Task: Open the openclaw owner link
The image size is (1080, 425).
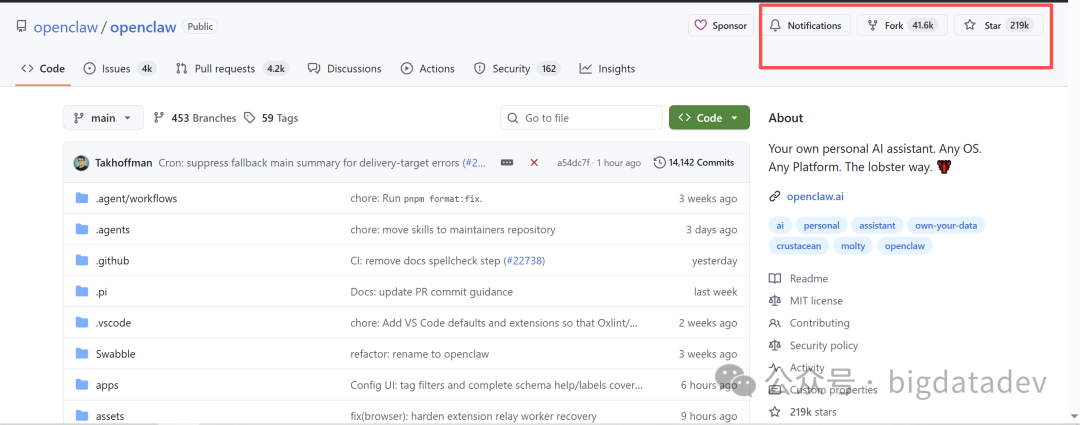Action: coord(65,28)
